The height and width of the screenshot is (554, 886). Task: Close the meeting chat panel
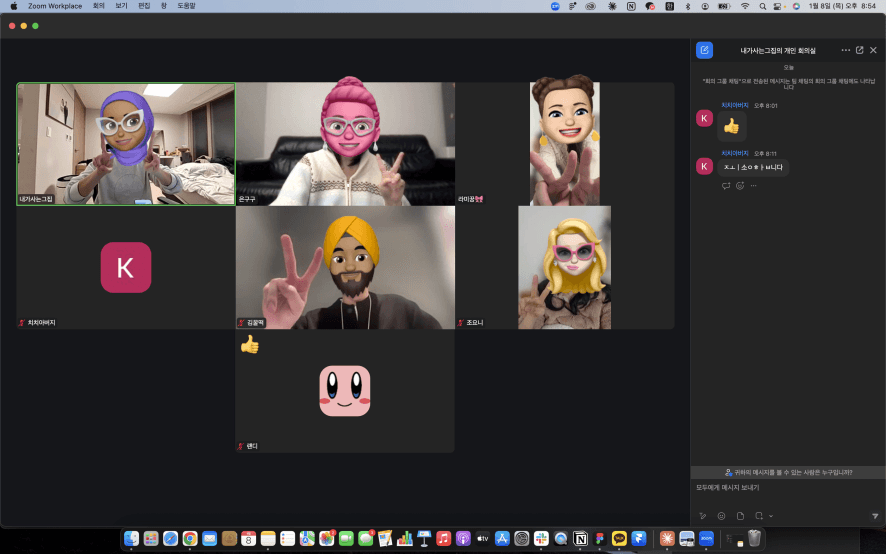click(x=873, y=50)
